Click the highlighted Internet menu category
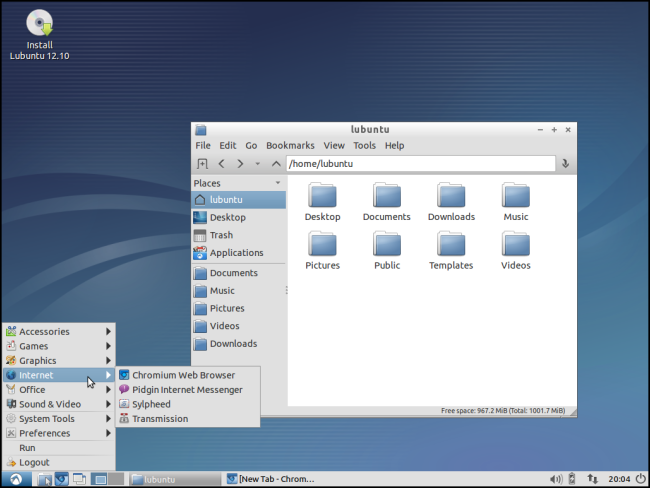Image resolution: width=650 pixels, height=488 pixels. (x=59, y=375)
